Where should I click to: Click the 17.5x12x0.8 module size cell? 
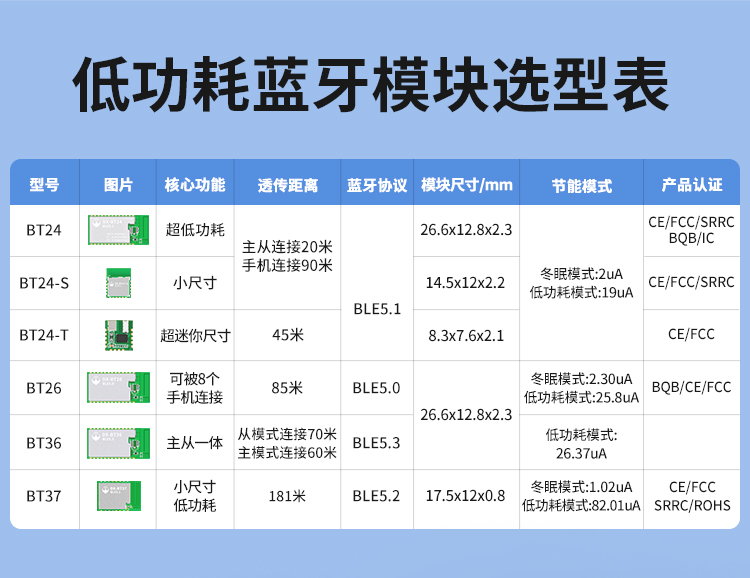(x=466, y=497)
